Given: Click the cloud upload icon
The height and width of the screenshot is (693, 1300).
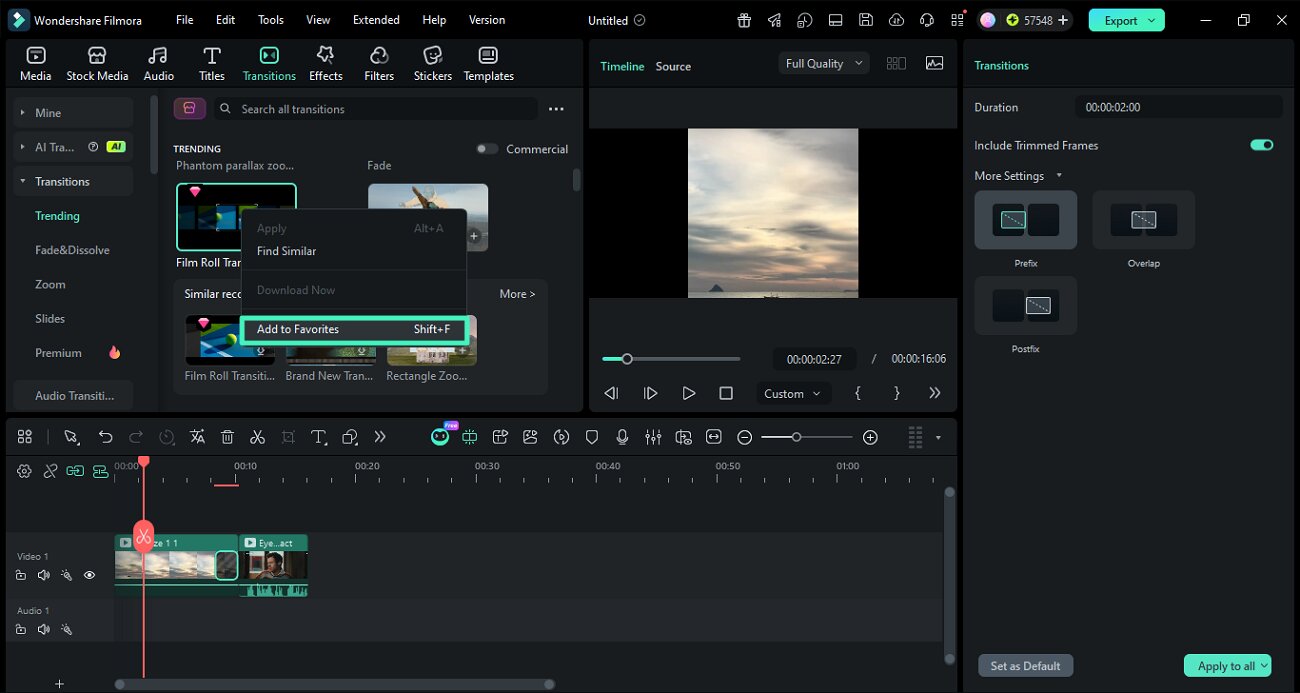Looking at the screenshot, I should [x=896, y=20].
